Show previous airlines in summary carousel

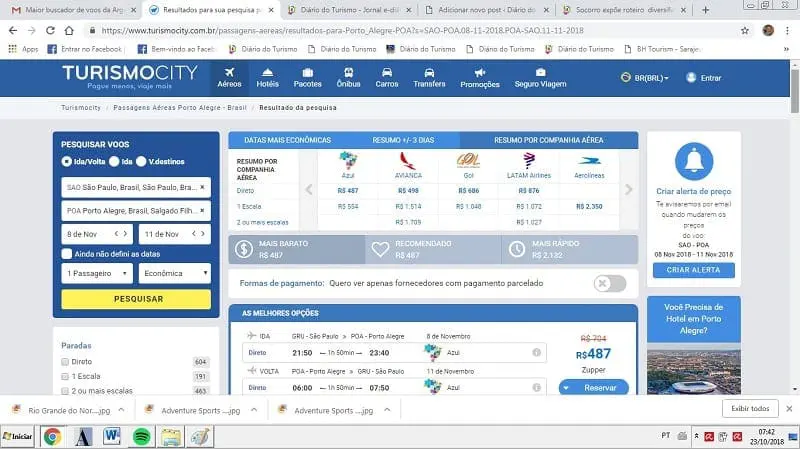309,190
